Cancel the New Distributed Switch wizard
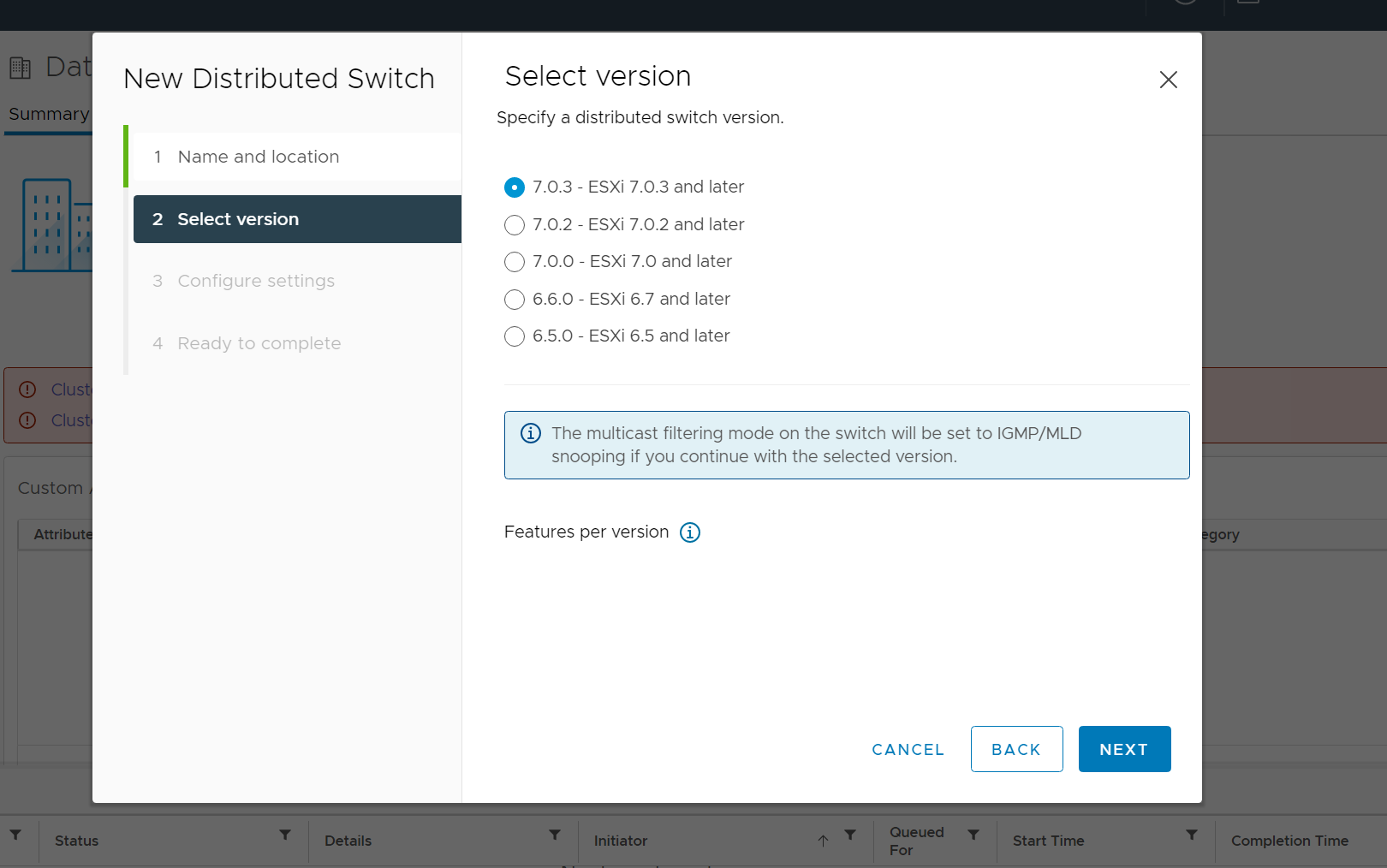The height and width of the screenshot is (868, 1387). (x=908, y=749)
